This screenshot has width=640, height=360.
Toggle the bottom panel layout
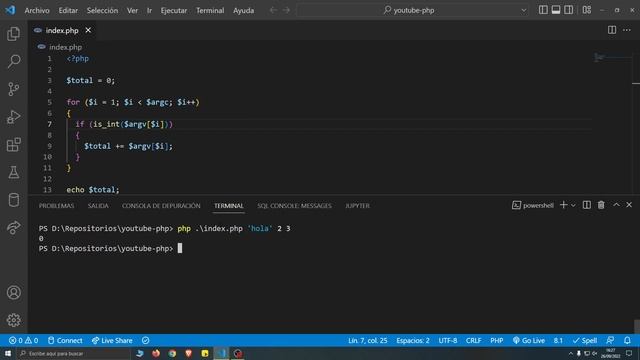556,10
